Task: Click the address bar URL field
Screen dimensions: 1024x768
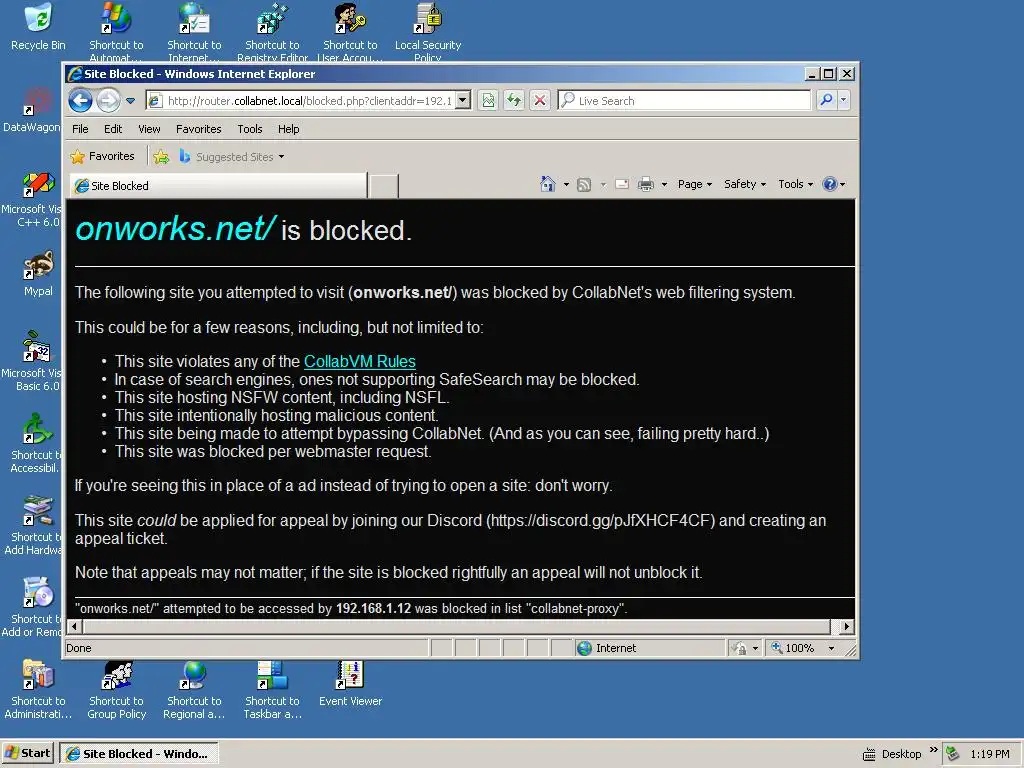Action: click(x=300, y=101)
